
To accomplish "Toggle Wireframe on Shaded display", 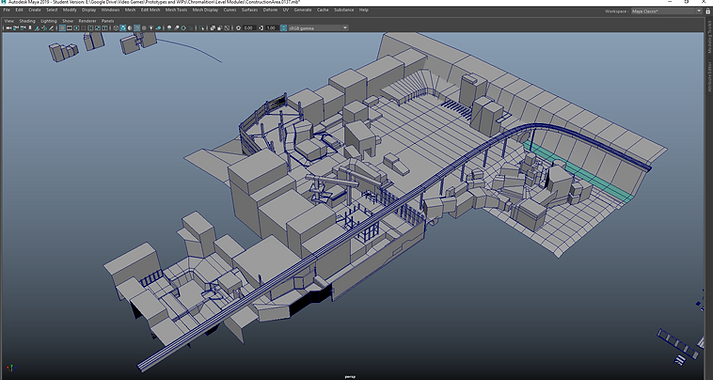I will (x=137, y=28).
